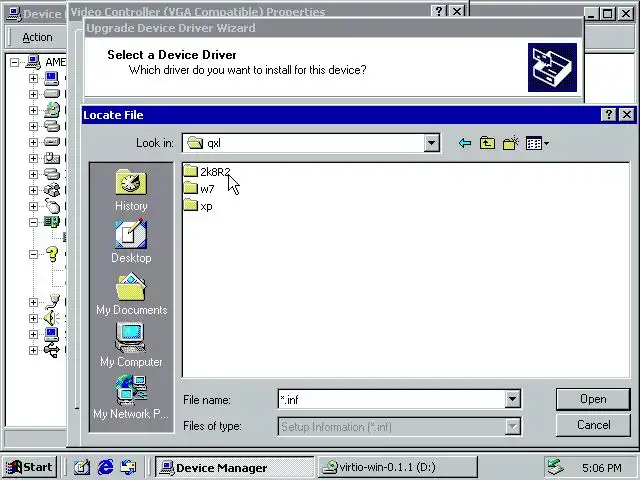Open the Action menu in Device Manager

(x=37, y=37)
